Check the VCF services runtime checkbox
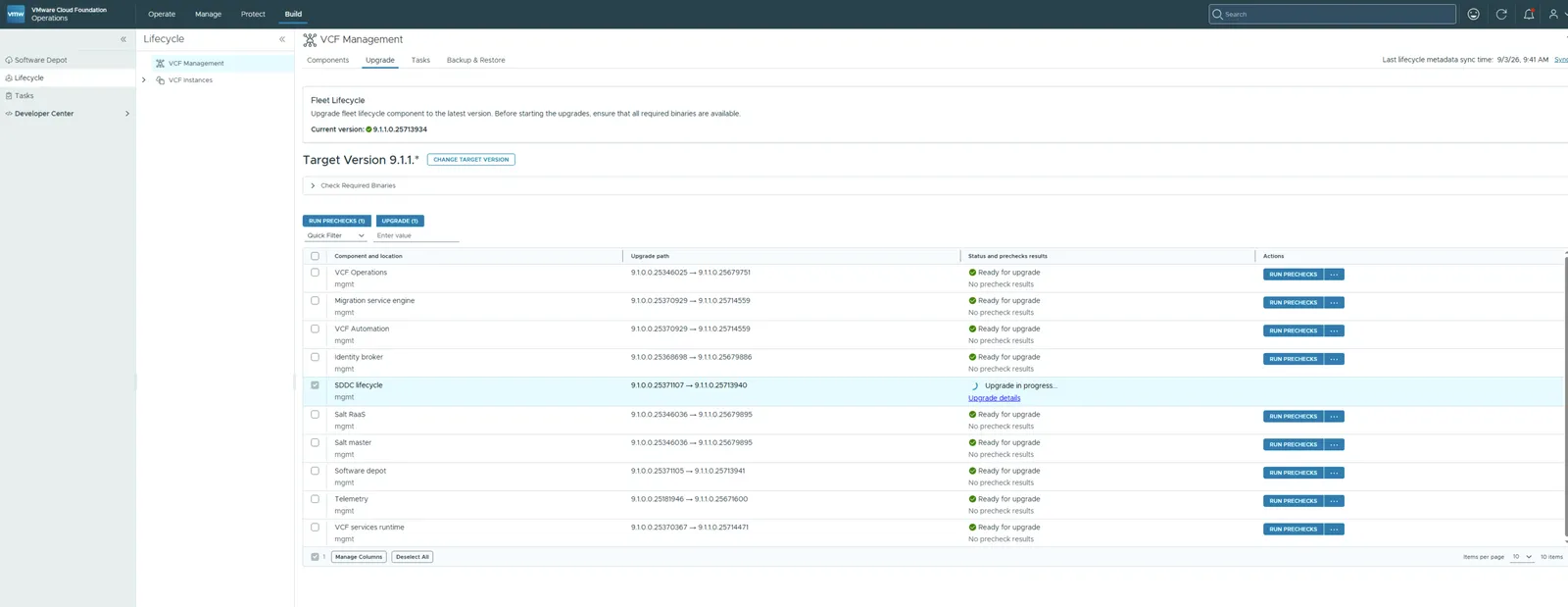Image resolution: width=1568 pixels, height=607 pixels. pyautogui.click(x=315, y=528)
